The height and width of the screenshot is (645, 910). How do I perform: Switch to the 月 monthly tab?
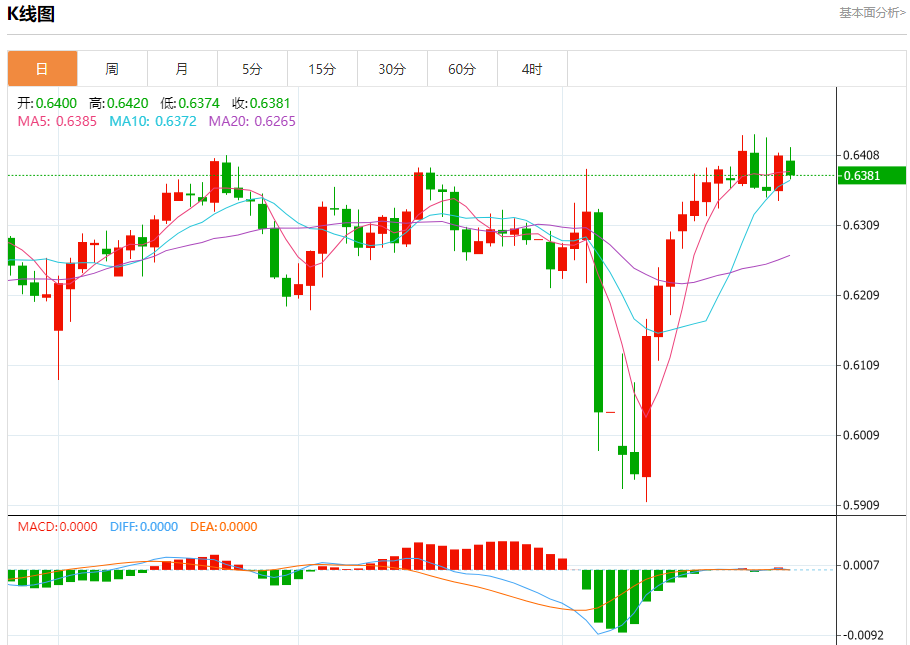pyautogui.click(x=182, y=69)
